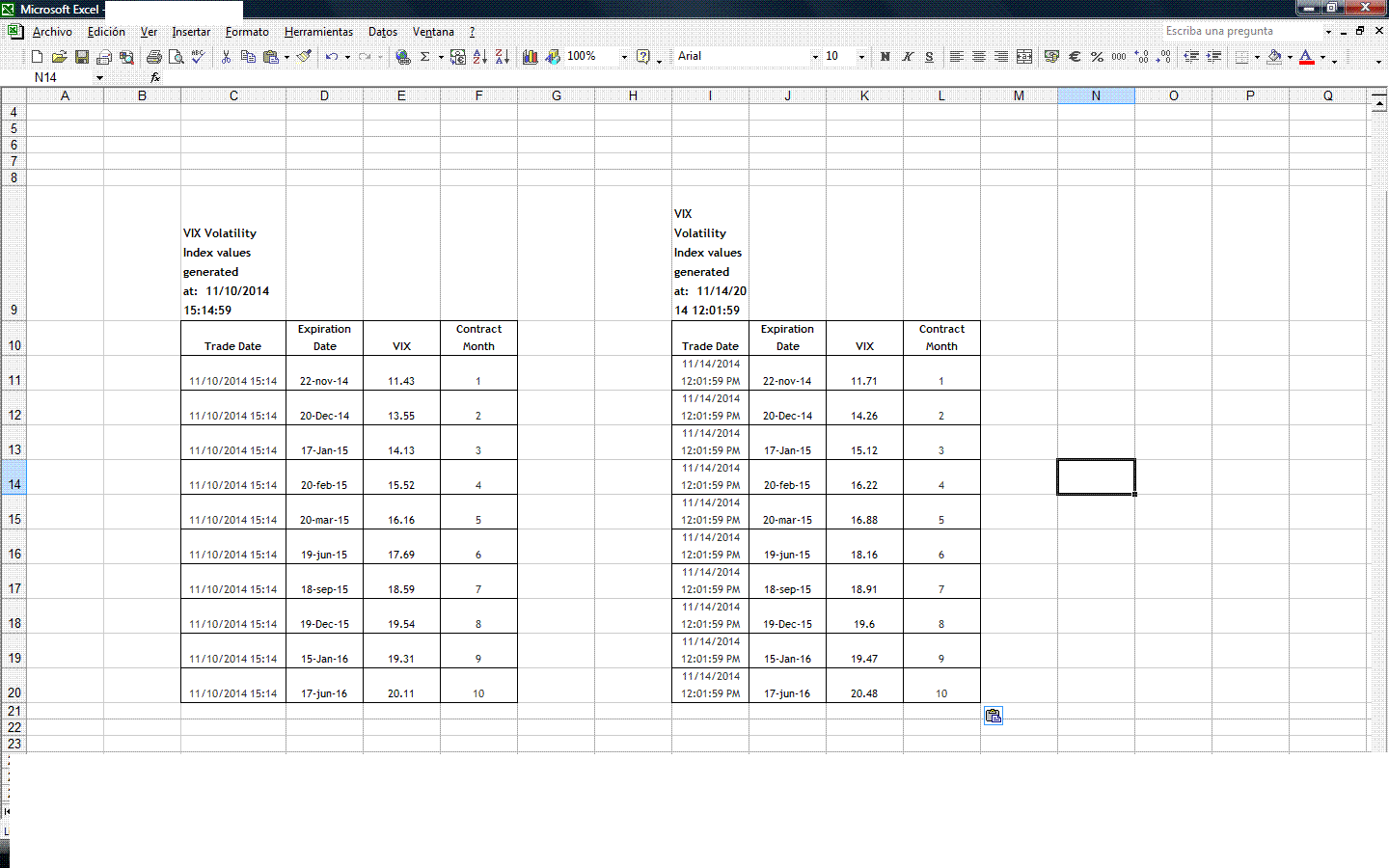Select row 14 by its header
This screenshot has width=1389, height=868.
(14, 484)
